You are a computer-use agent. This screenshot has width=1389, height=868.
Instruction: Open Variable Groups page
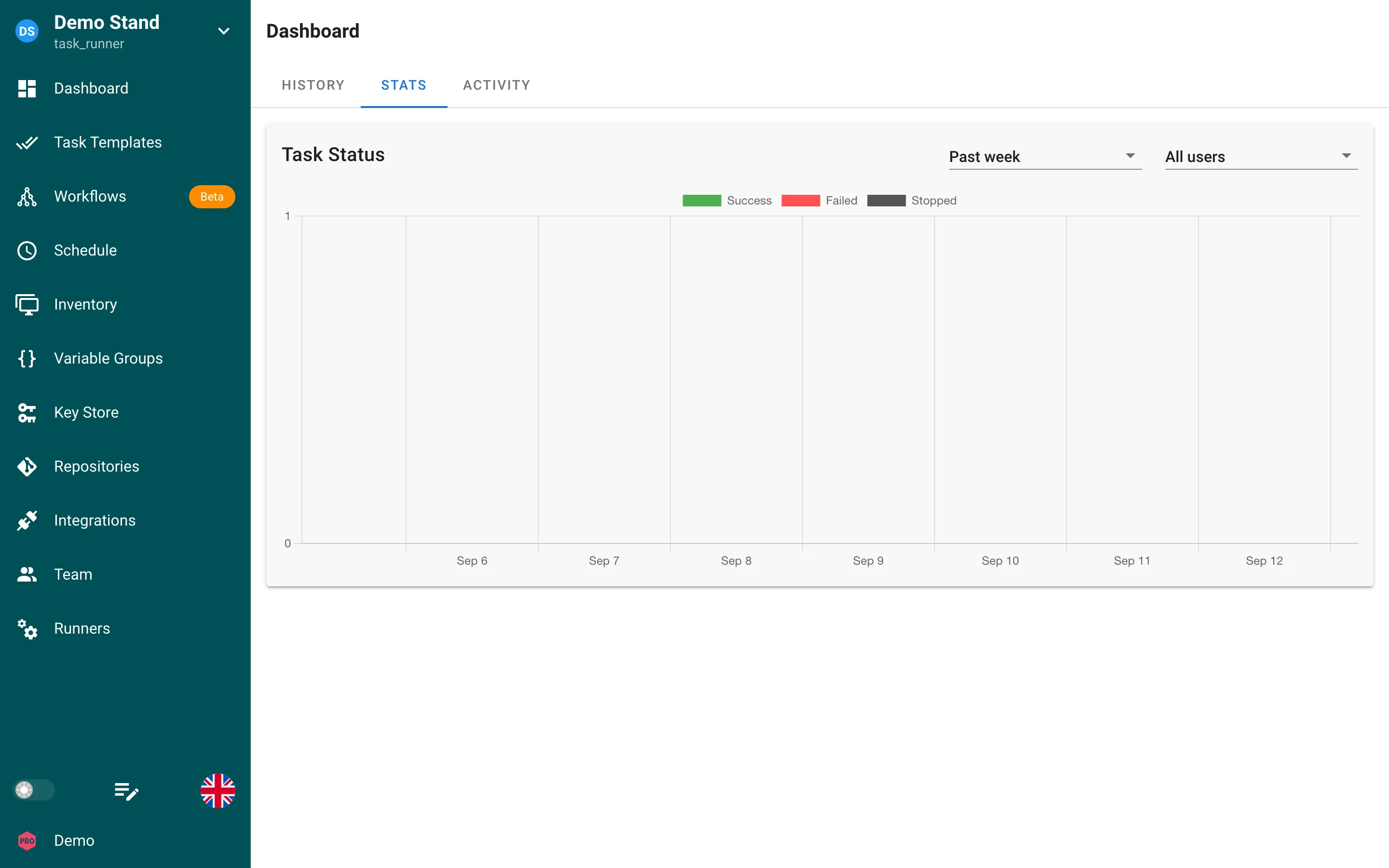[x=125, y=358]
